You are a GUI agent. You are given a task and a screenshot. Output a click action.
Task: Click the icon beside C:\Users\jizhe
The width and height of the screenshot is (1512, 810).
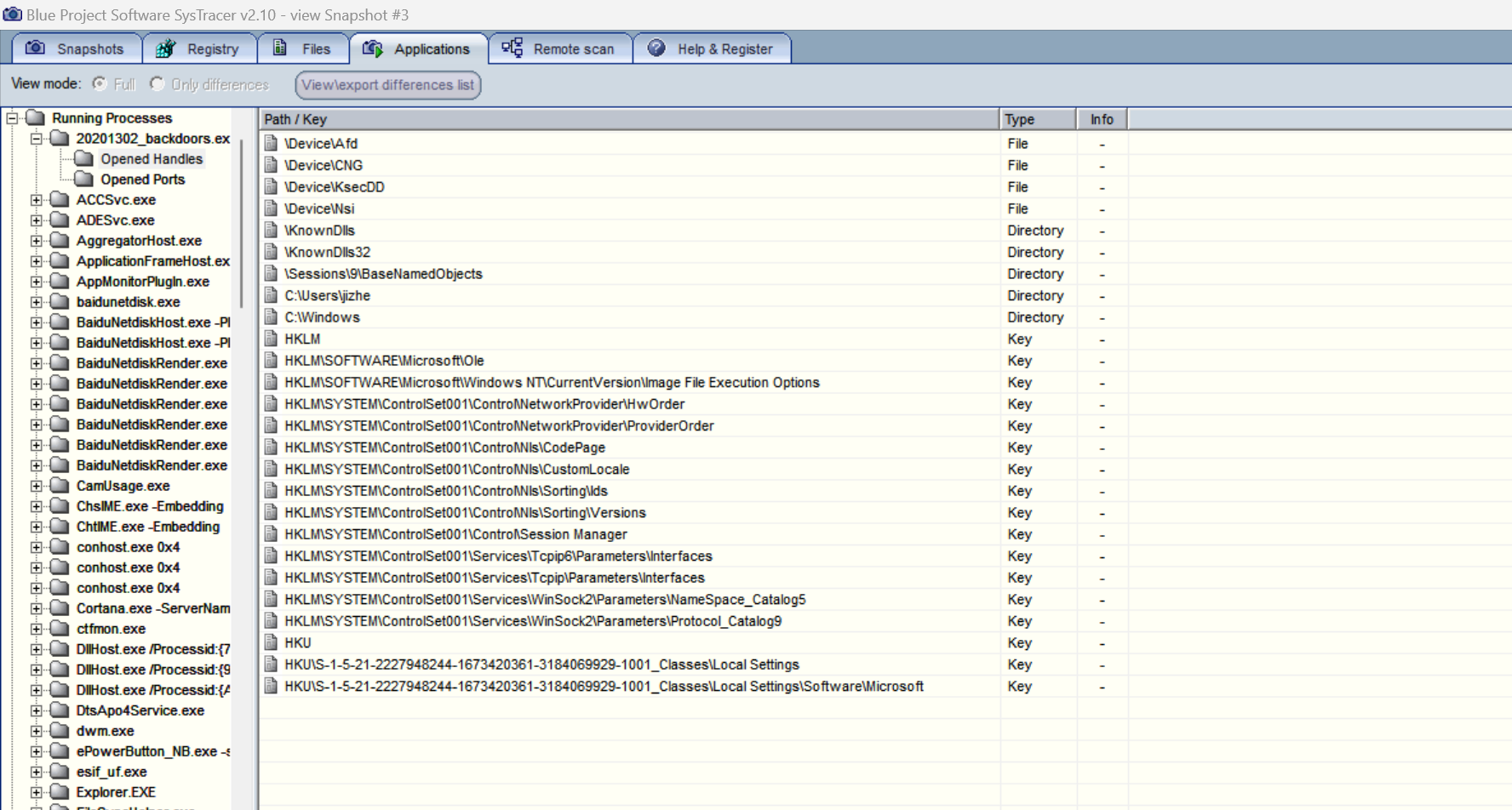[x=271, y=295]
